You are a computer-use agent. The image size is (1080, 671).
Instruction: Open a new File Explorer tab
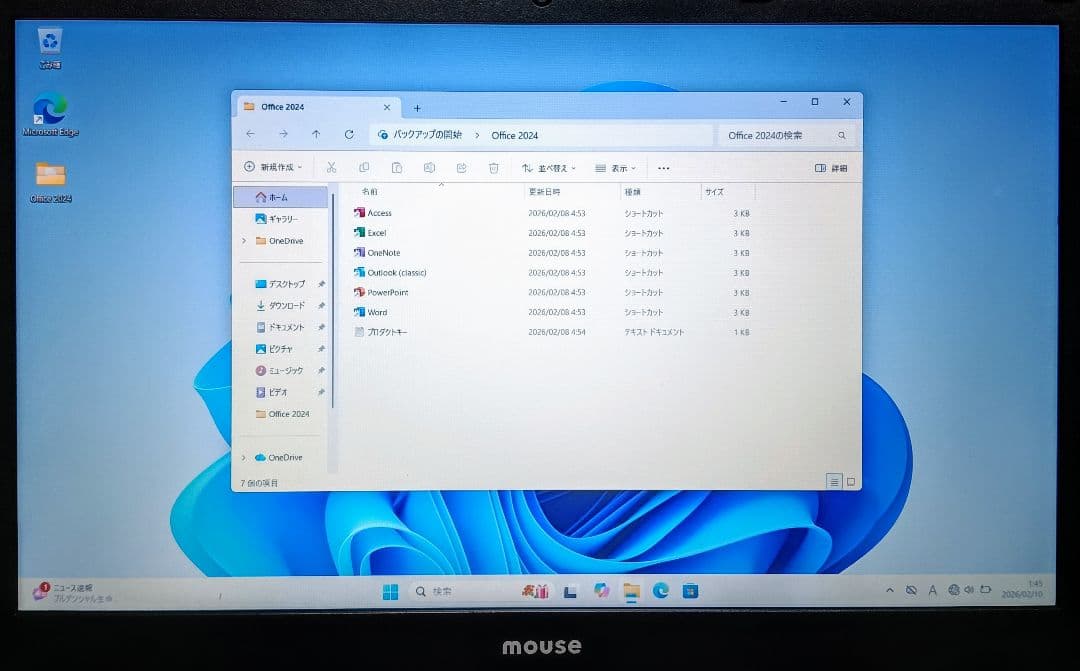(x=417, y=106)
